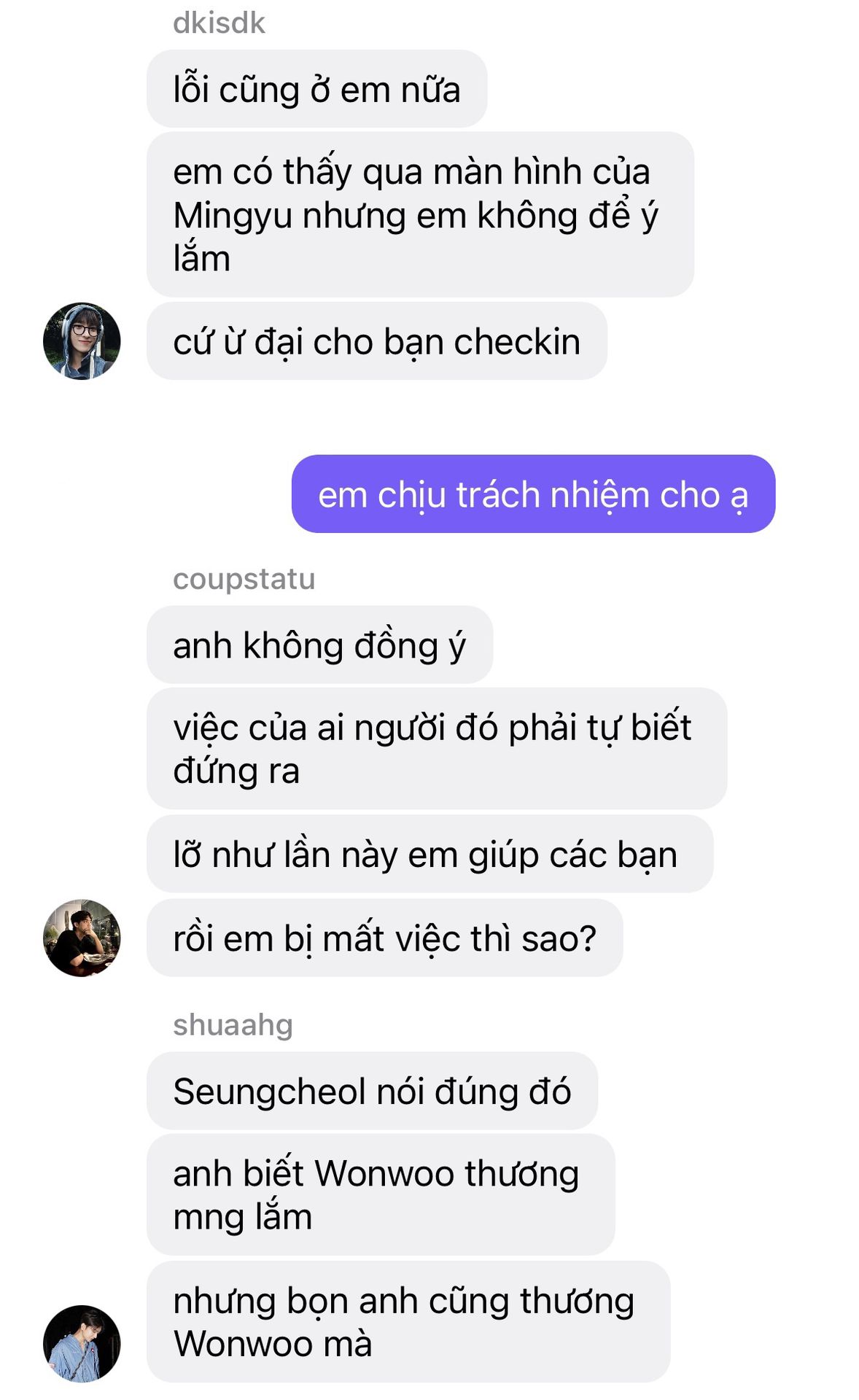859x1400 pixels.
Task: Tap the message "lỗi cũng ở em nữa"
Action: coord(317,89)
